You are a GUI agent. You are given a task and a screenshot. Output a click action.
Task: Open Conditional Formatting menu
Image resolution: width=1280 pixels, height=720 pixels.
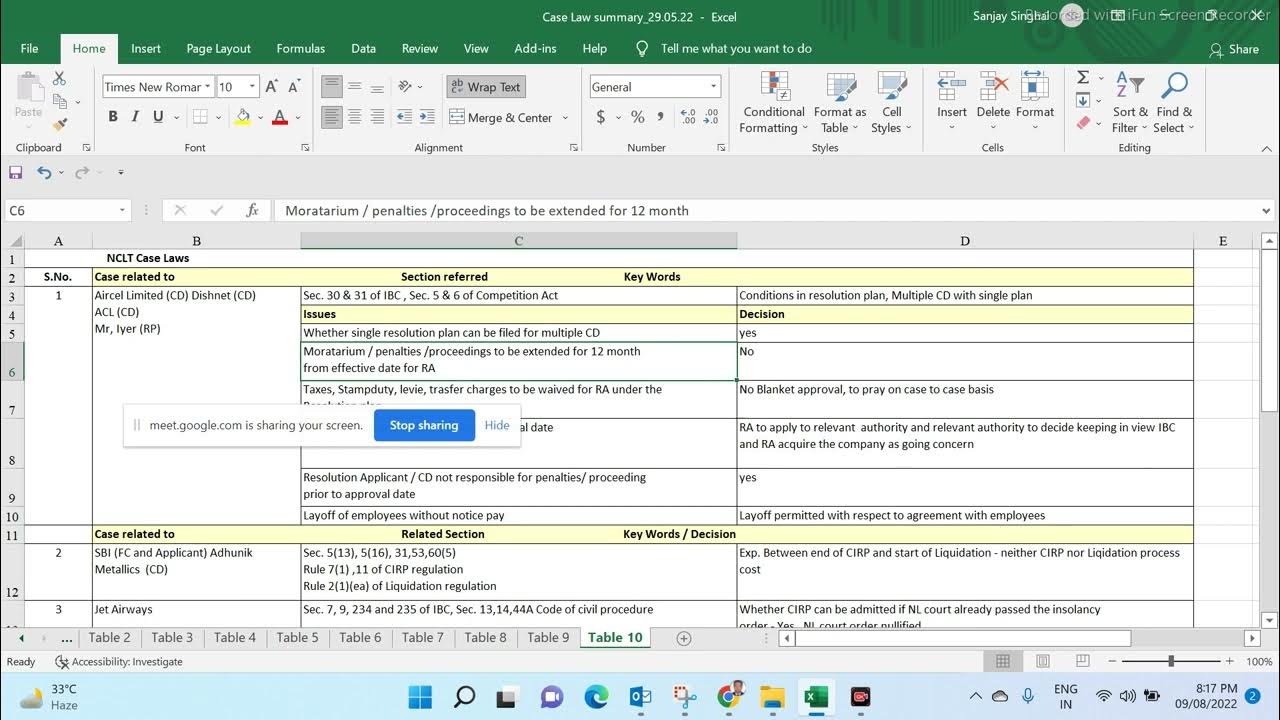773,103
